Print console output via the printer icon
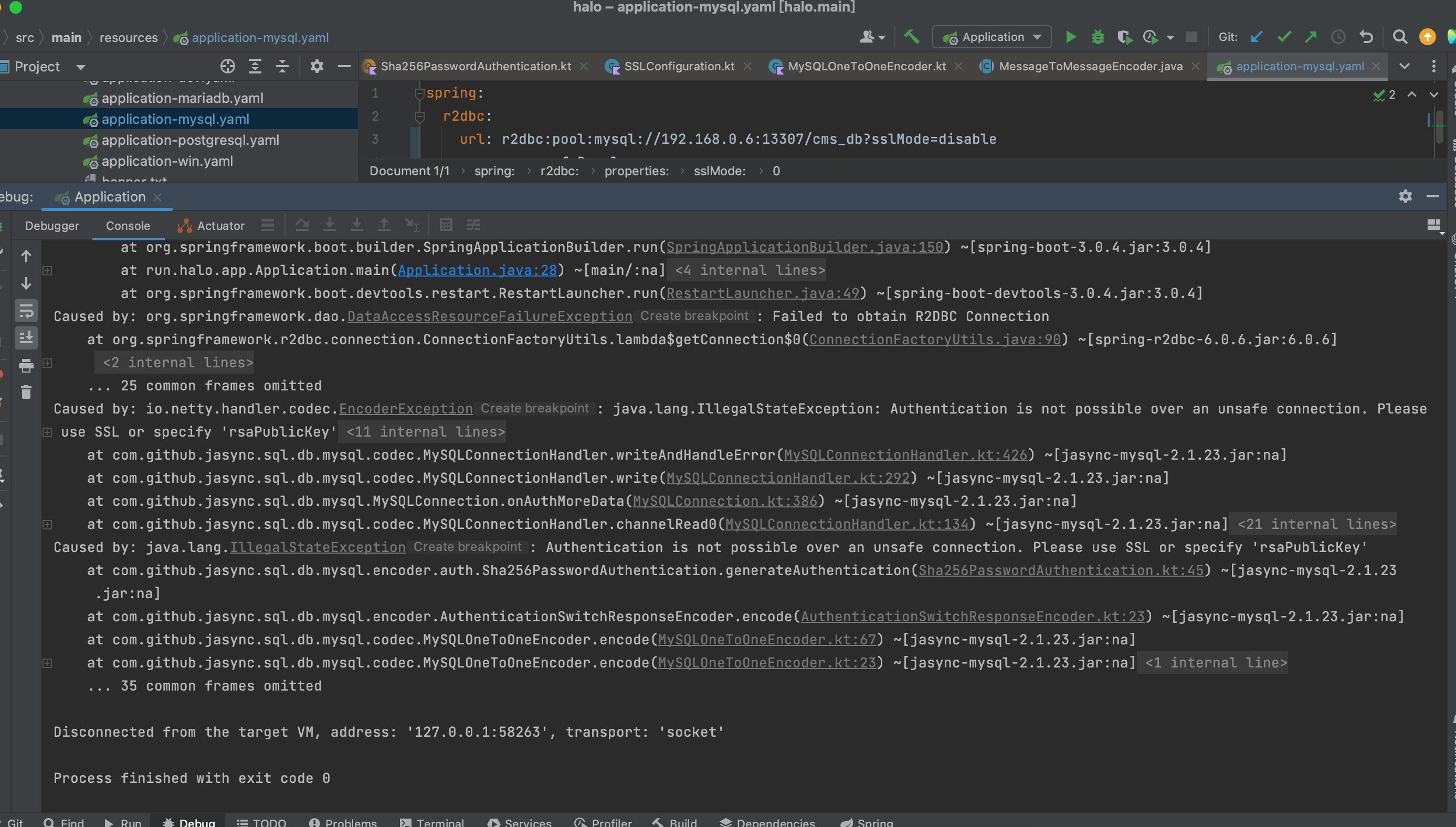The width and height of the screenshot is (1456, 827). click(x=26, y=366)
